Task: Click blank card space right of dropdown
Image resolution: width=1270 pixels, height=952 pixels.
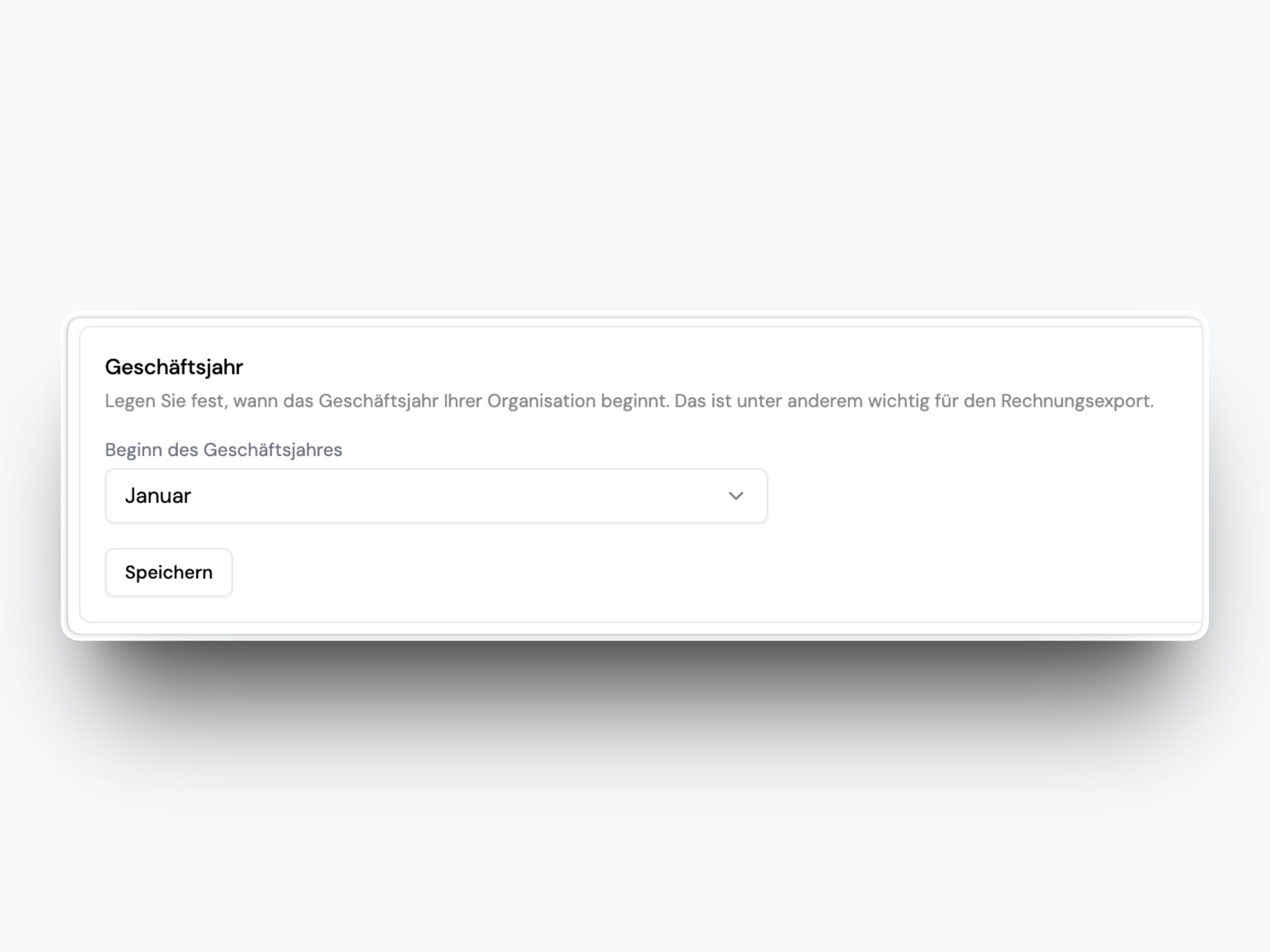Action: (979, 496)
